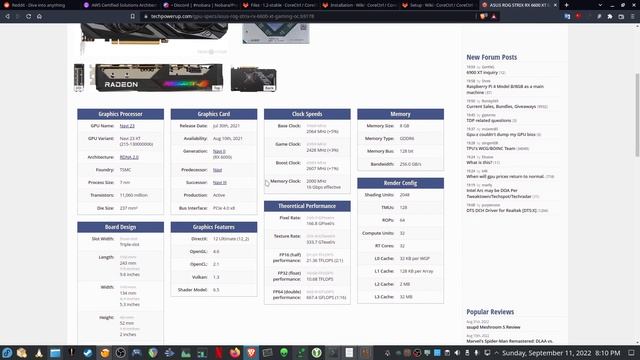
Task: Switch to Setup Wiki CoreCtrl tab
Action: pyautogui.click(x=439, y=5)
